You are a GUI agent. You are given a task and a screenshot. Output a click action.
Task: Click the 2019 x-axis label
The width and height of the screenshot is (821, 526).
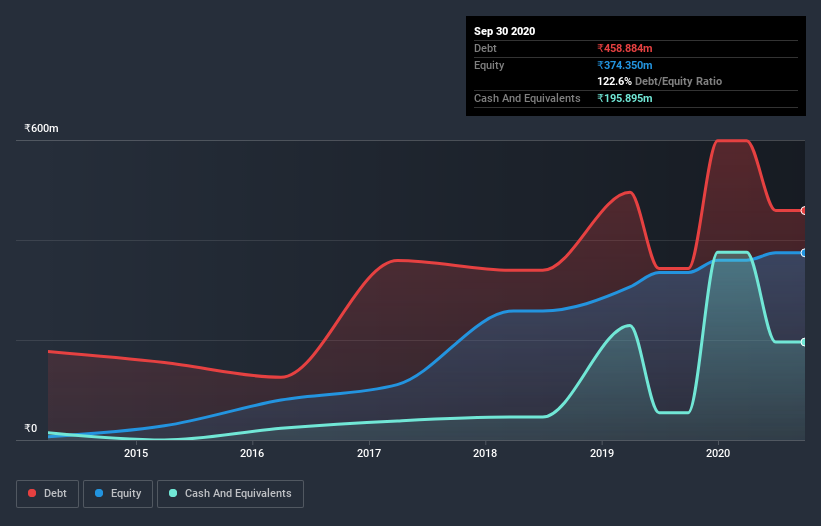tap(602, 453)
